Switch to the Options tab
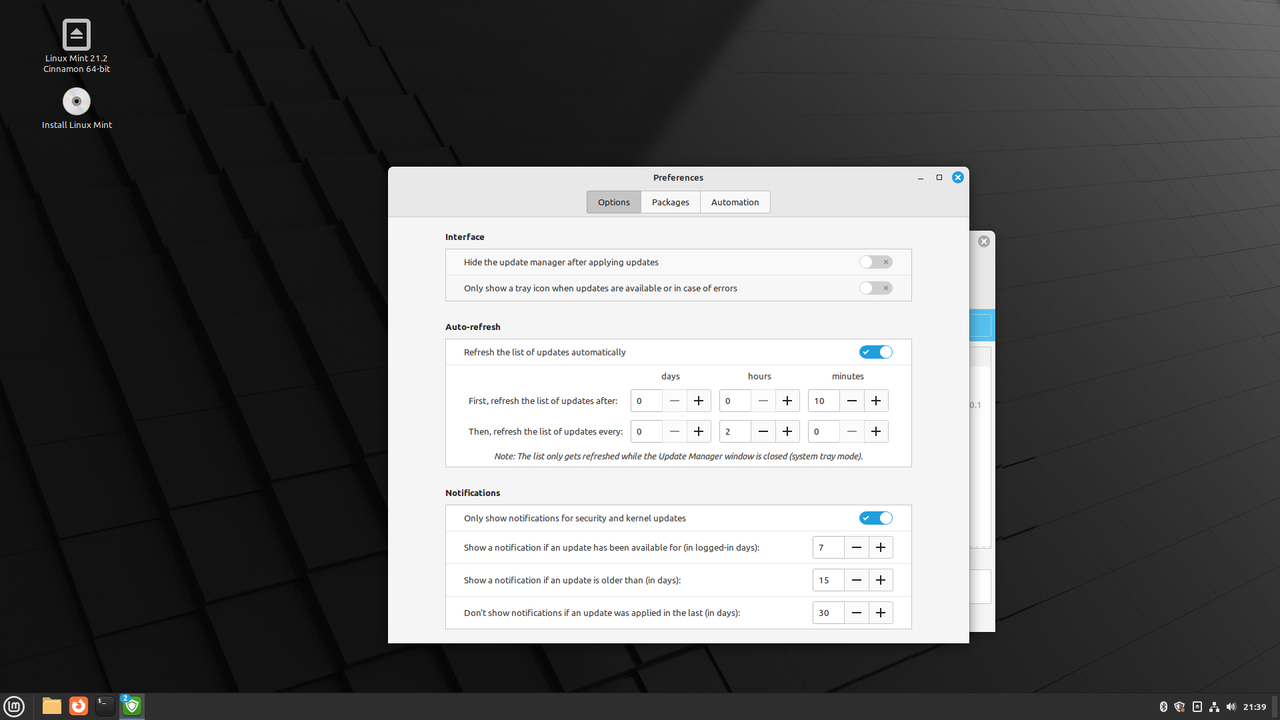 614,202
